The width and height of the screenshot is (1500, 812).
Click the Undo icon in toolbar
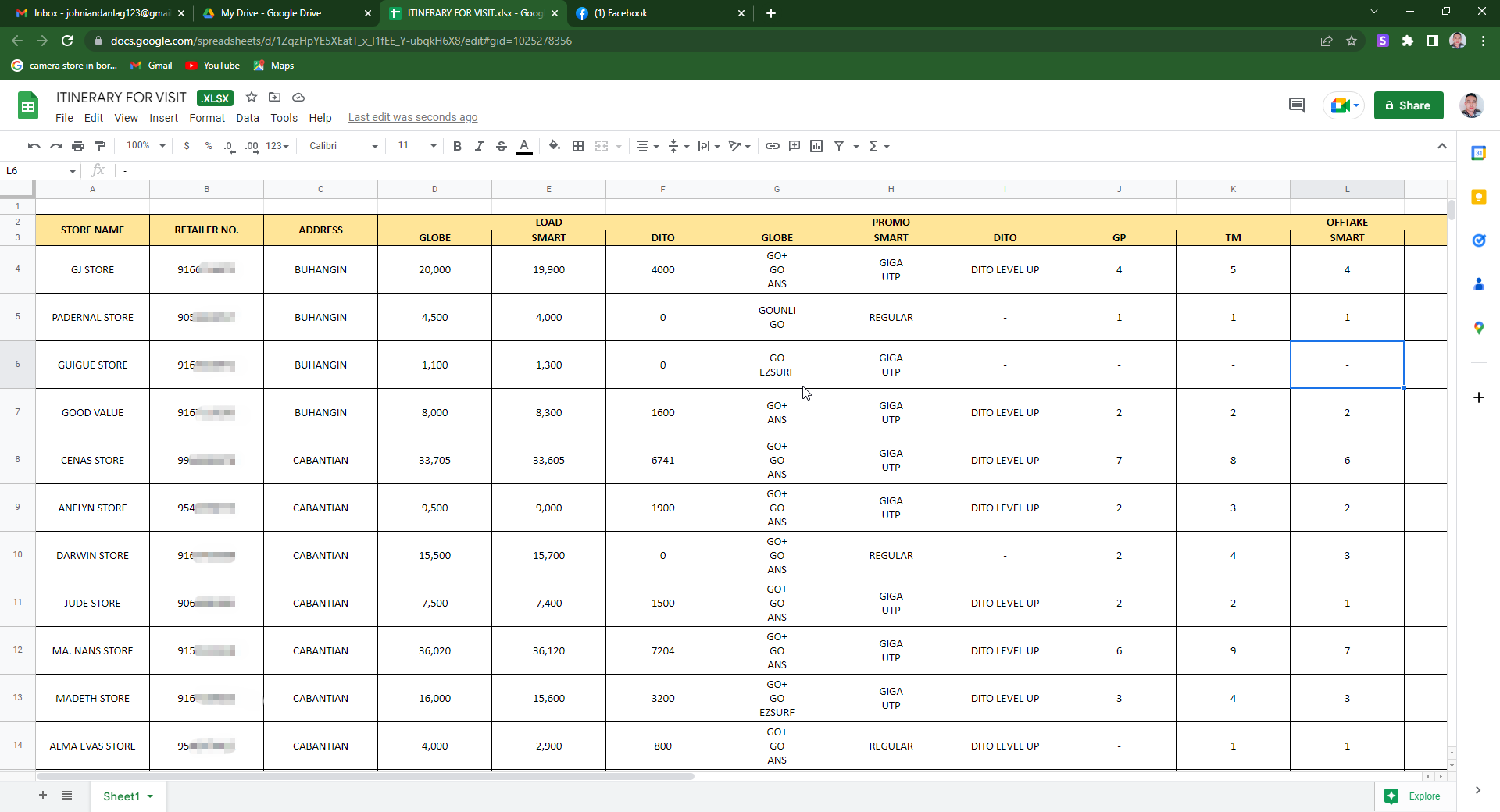coord(34,146)
